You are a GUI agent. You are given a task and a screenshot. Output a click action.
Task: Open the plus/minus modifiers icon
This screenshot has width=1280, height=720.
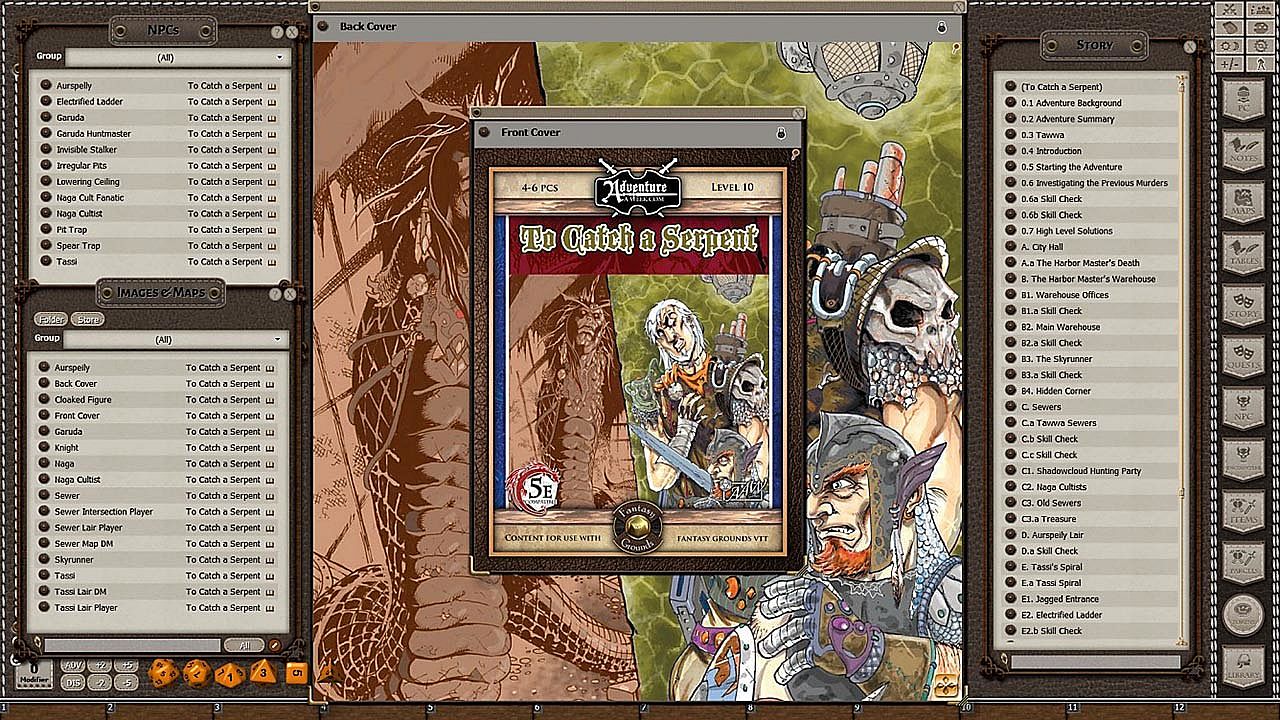pyautogui.click(x=1230, y=64)
